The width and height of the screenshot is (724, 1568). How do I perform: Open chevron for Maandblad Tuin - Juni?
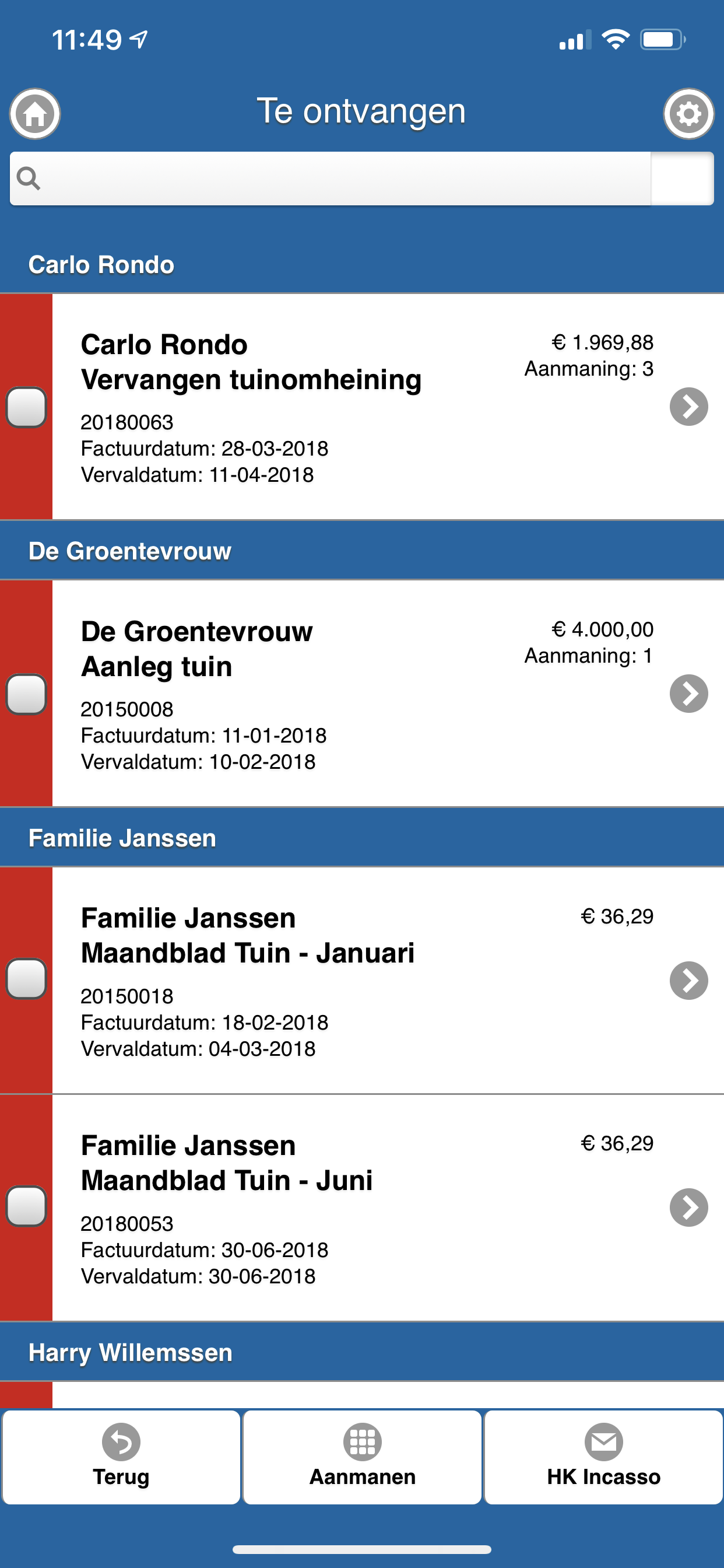pyautogui.click(x=688, y=1207)
